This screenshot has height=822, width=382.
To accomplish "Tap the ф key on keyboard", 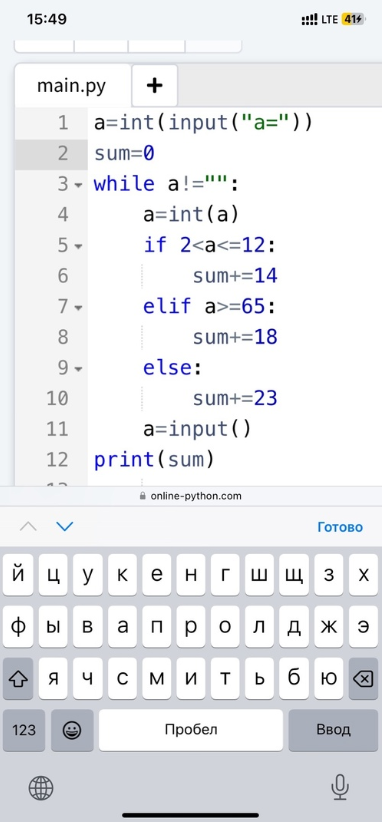I will 18,627.
